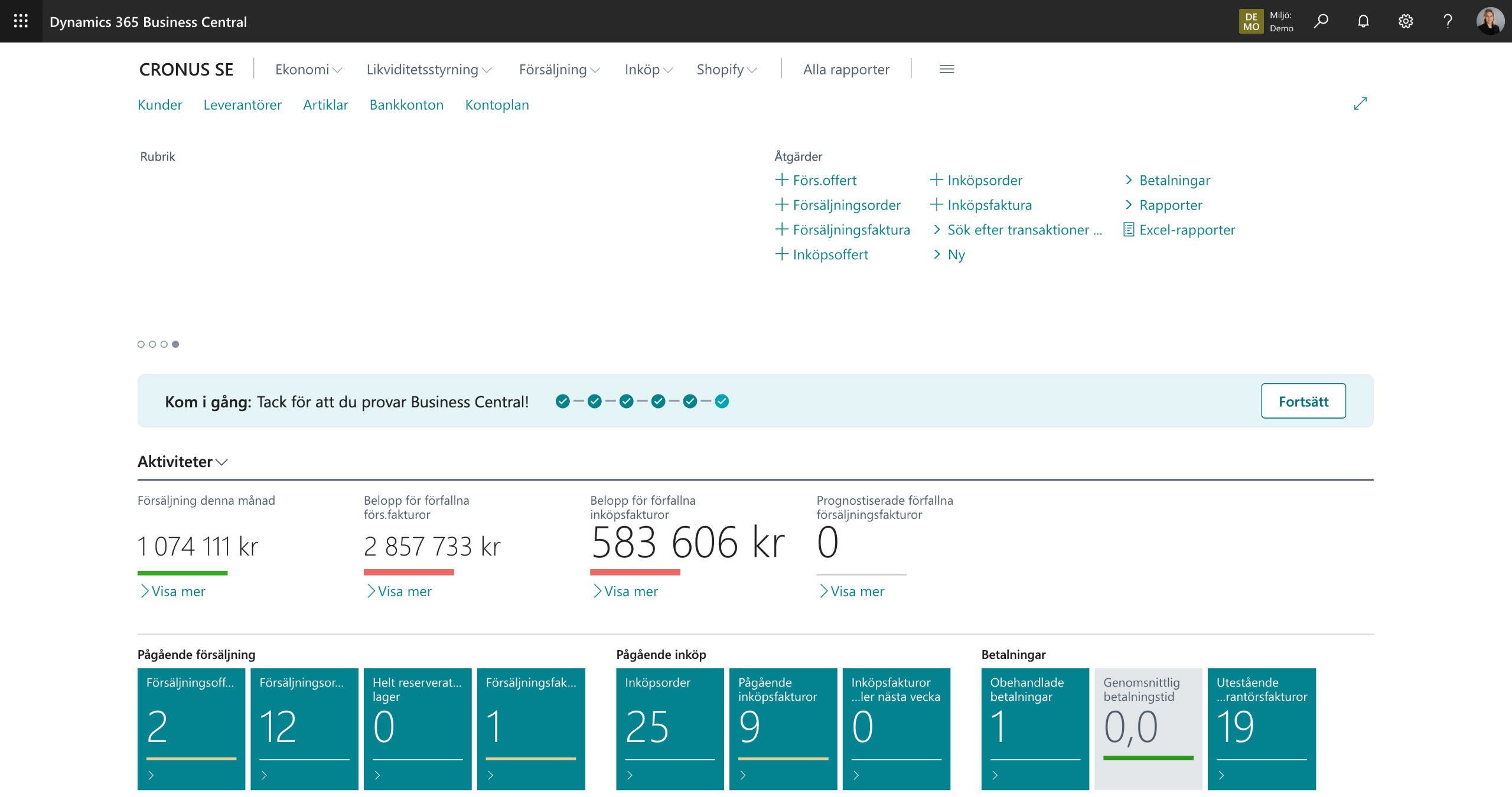Expand the Ekonomi dropdown menu
The image size is (1512, 797).
click(x=308, y=70)
